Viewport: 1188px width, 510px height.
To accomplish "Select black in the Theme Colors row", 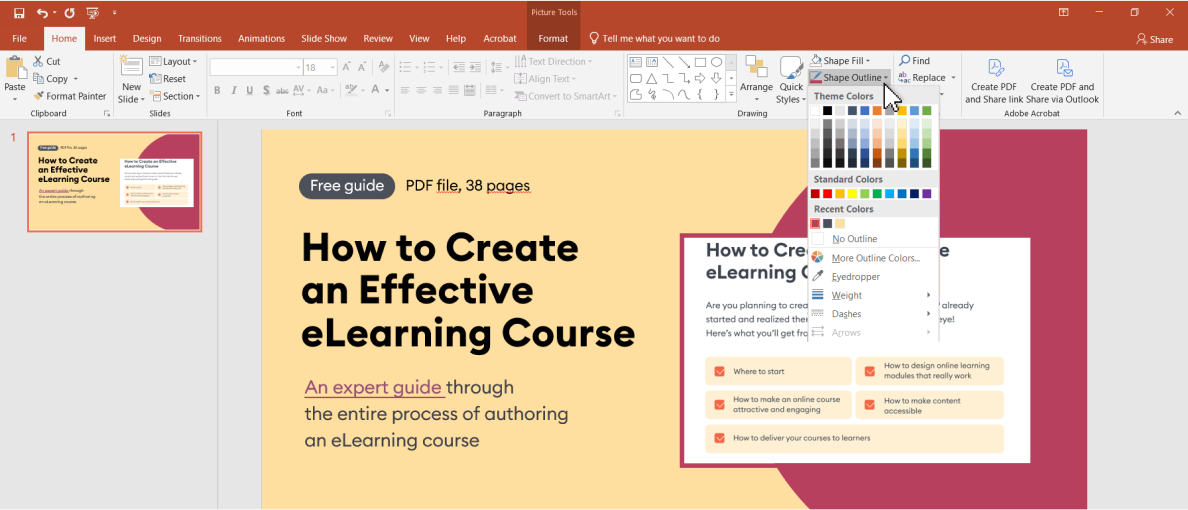I will (827, 111).
